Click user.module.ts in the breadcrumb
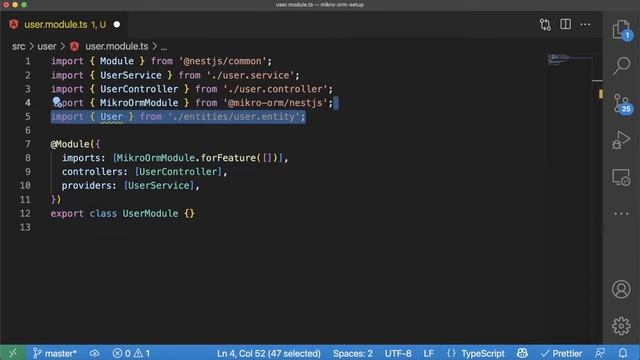 [x=117, y=47]
